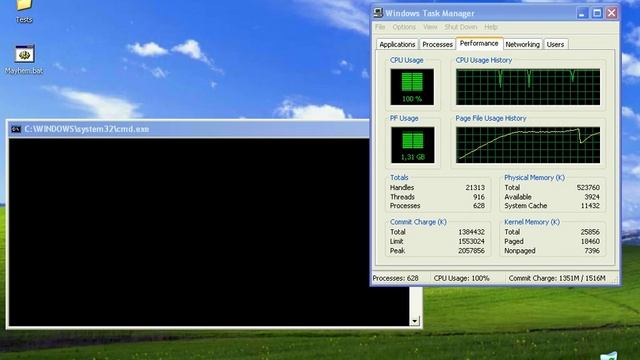Click the Kernel Memory (K) group label
The image size is (640, 360).
pos(532,222)
